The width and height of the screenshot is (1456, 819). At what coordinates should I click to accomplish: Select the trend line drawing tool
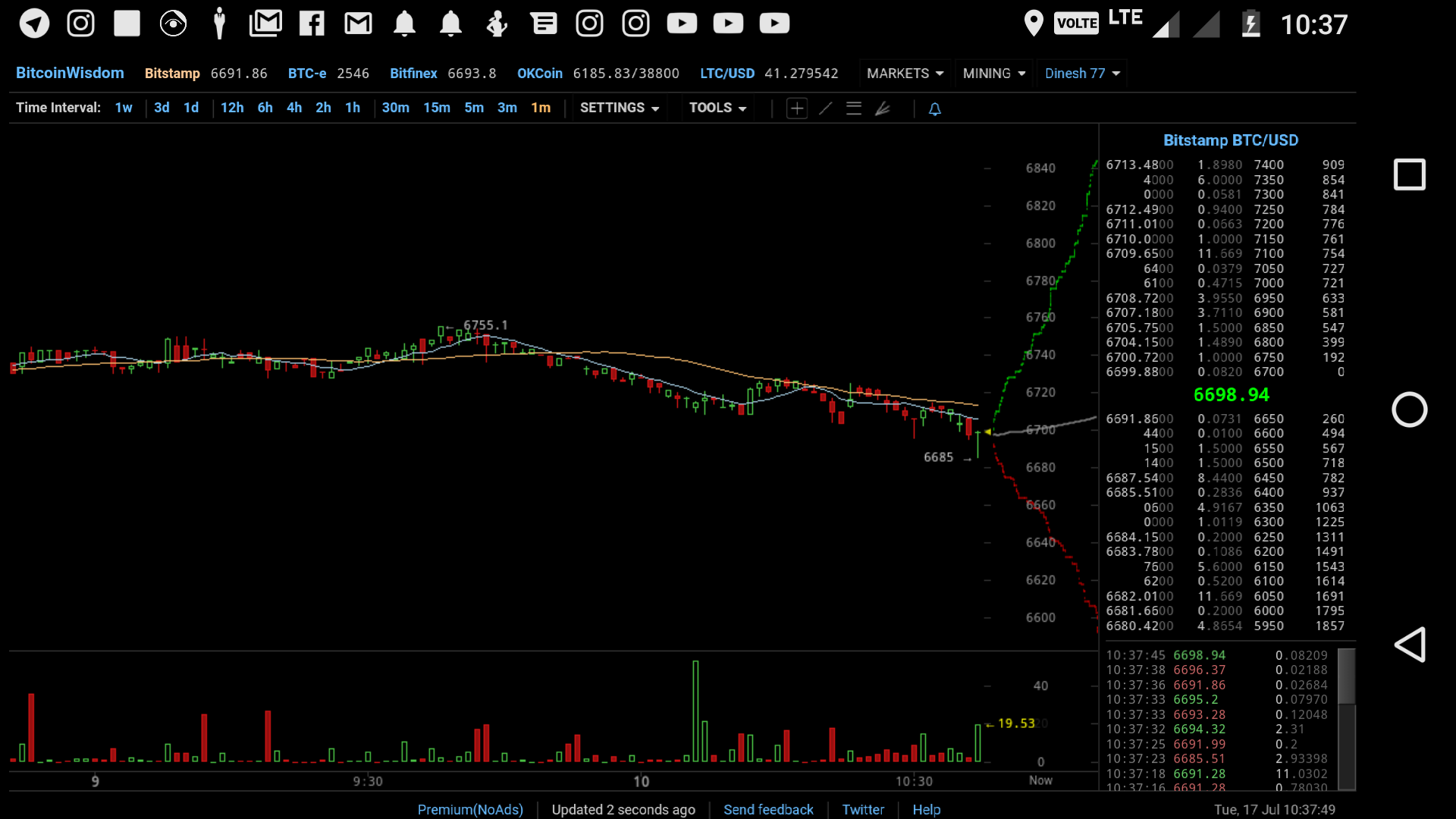tap(825, 108)
